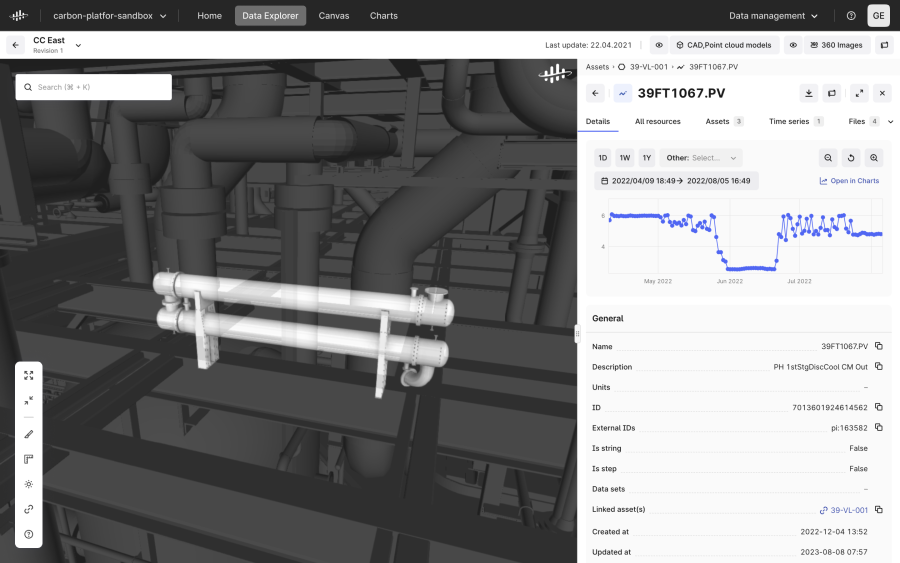
Task: Click the download icon for 39FT1067.PV
Action: pyautogui.click(x=808, y=93)
